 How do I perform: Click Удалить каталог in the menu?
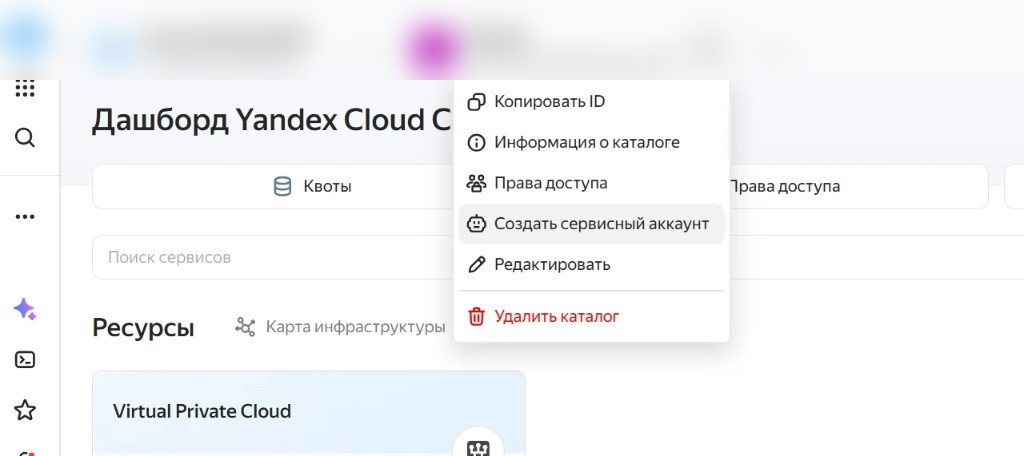[x=591, y=317]
